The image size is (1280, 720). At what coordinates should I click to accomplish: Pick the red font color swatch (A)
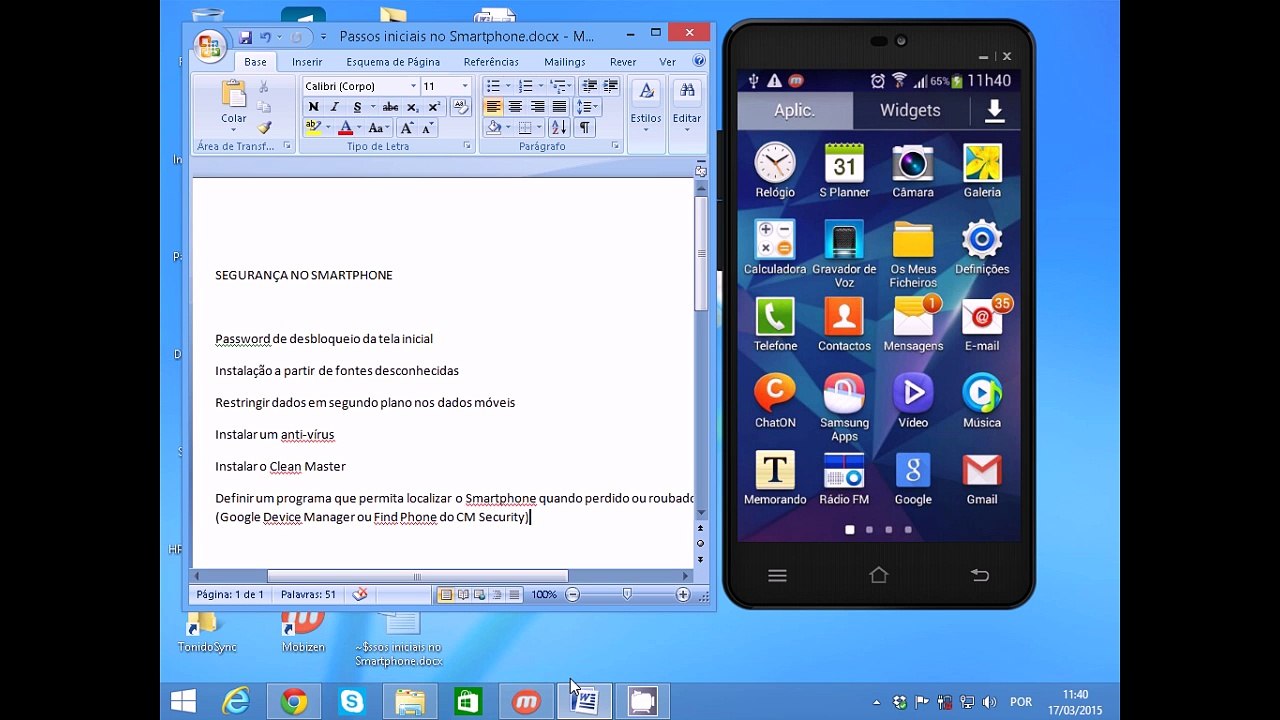point(345,128)
